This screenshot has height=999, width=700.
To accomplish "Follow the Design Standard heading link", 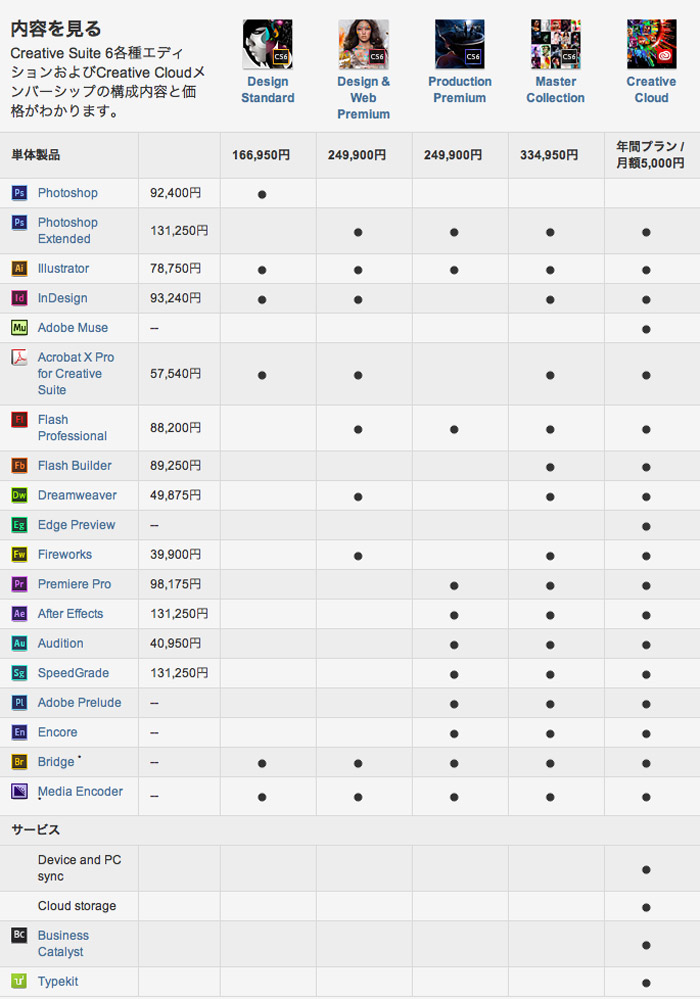I will click(268, 90).
